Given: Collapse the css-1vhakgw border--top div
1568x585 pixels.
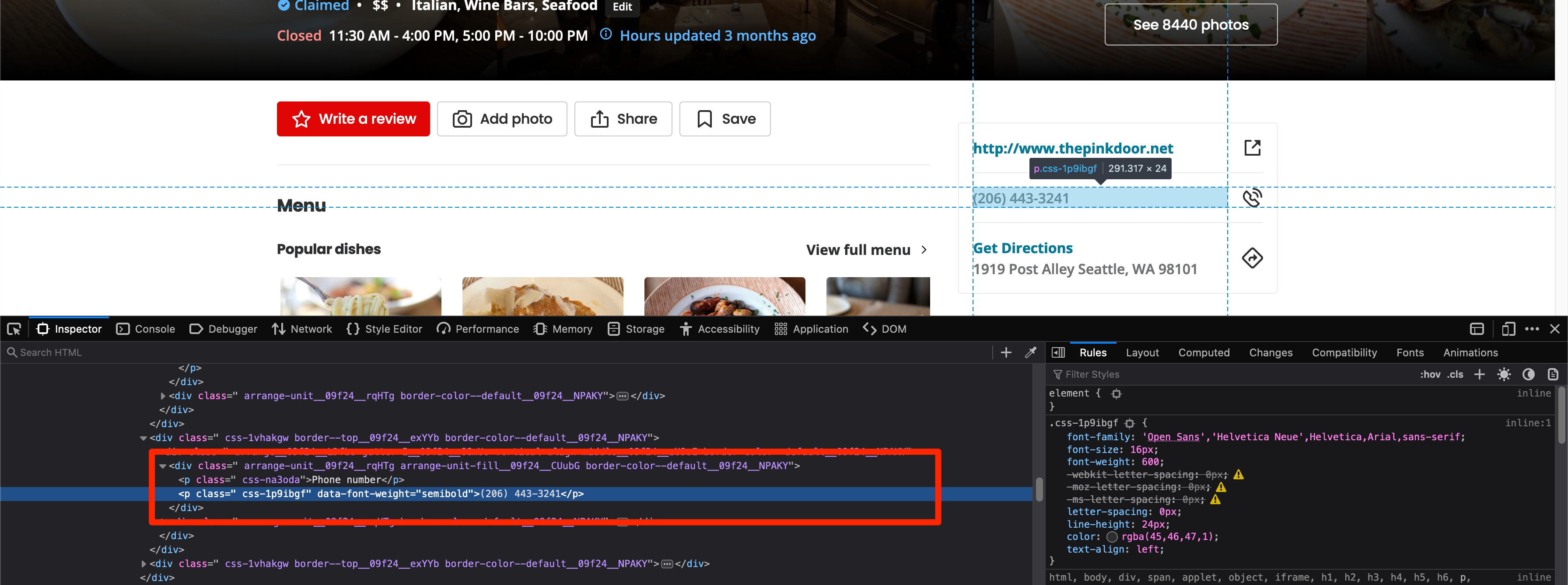Looking at the screenshot, I should click(143, 438).
